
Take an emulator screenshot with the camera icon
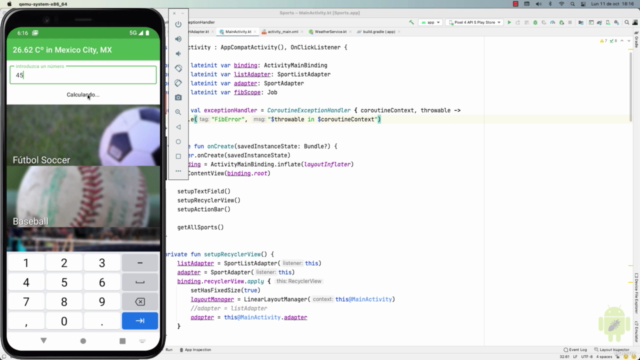[x=178, y=98]
